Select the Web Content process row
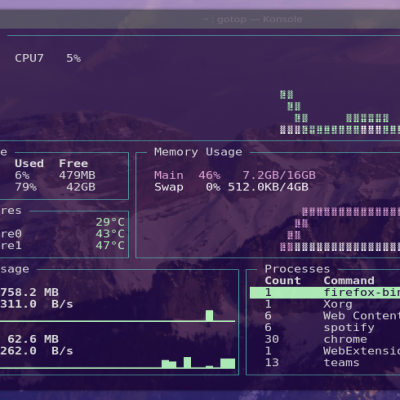The height and width of the screenshot is (400, 400). tap(325, 316)
